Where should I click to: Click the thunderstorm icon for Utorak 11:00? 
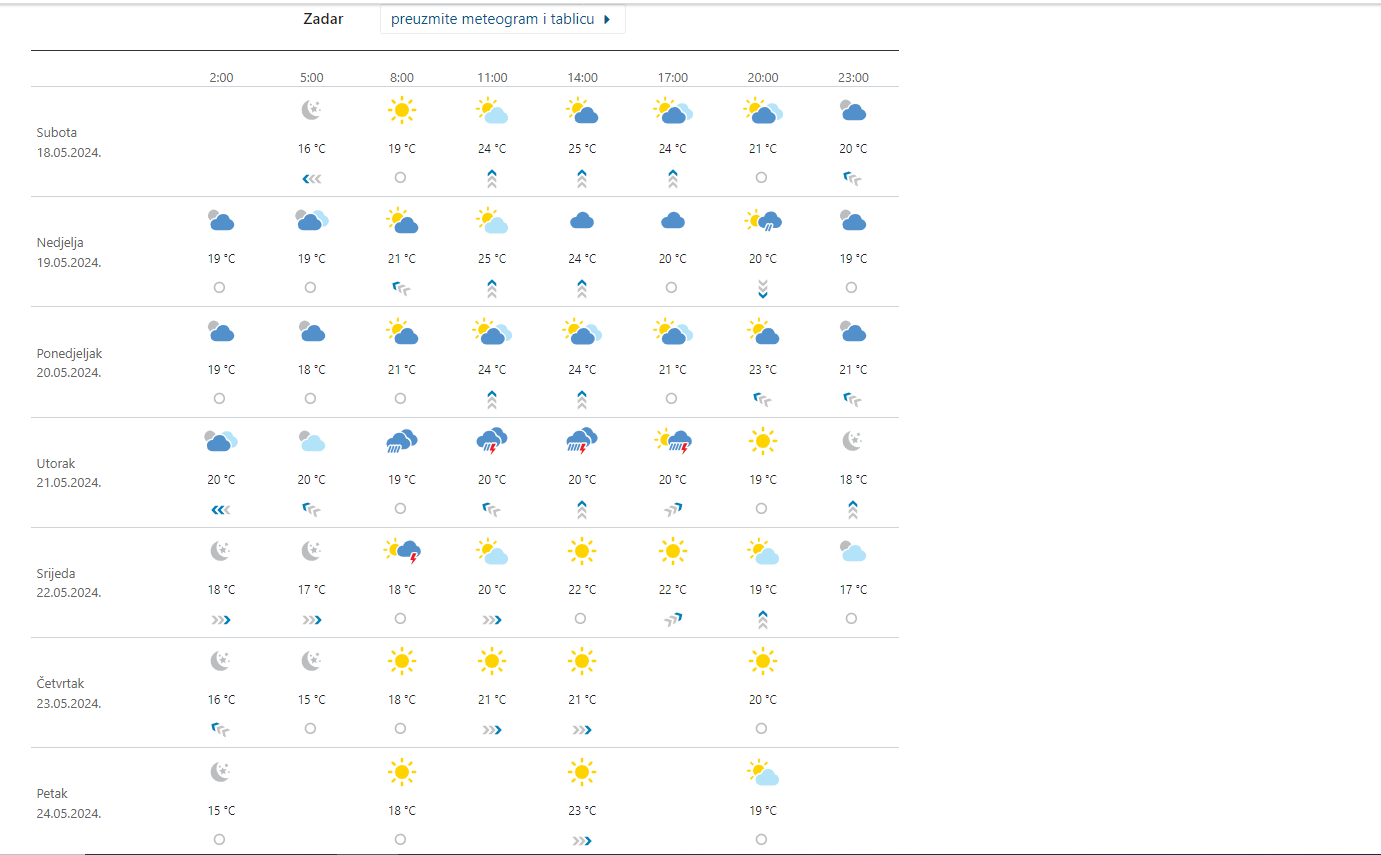pyautogui.click(x=492, y=440)
